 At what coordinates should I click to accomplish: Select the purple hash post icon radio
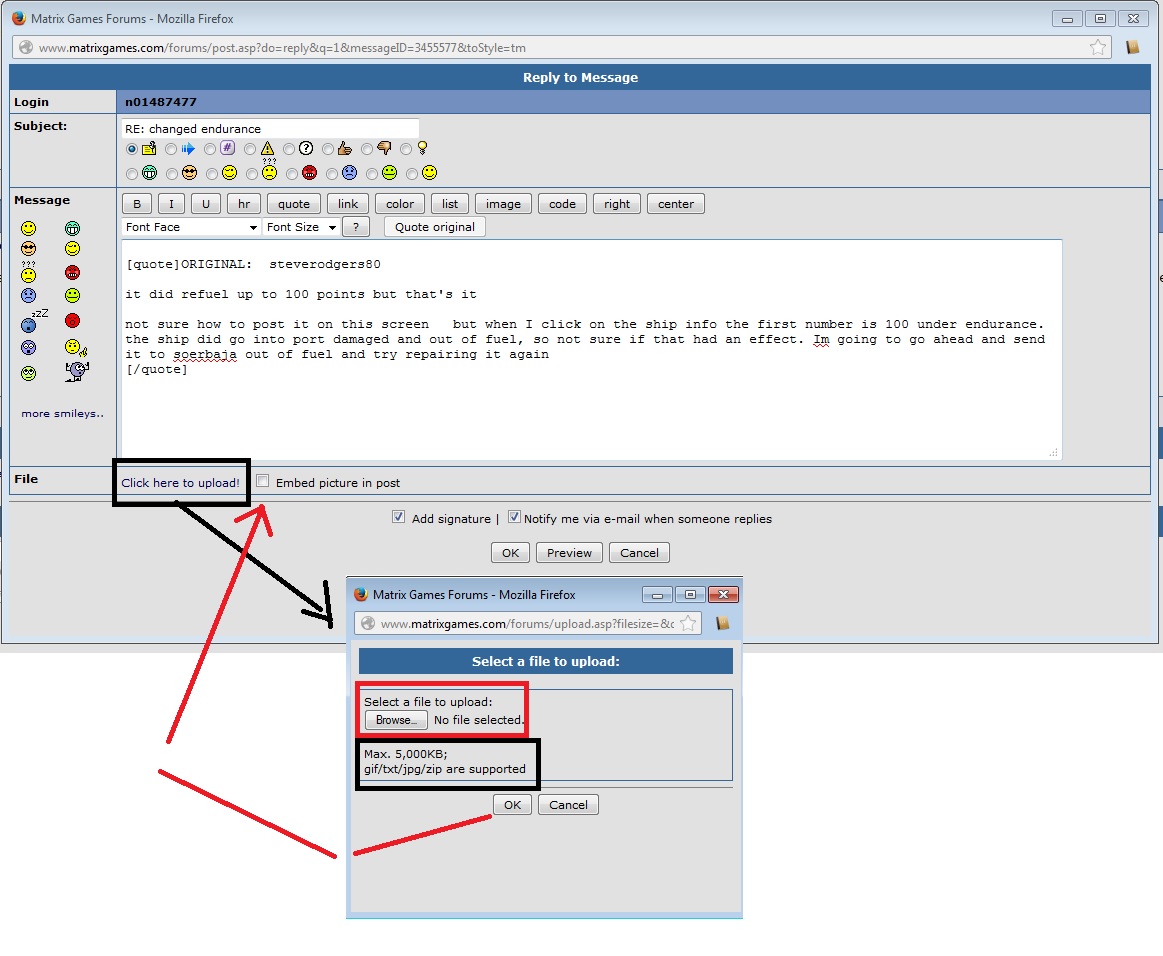click(x=210, y=149)
